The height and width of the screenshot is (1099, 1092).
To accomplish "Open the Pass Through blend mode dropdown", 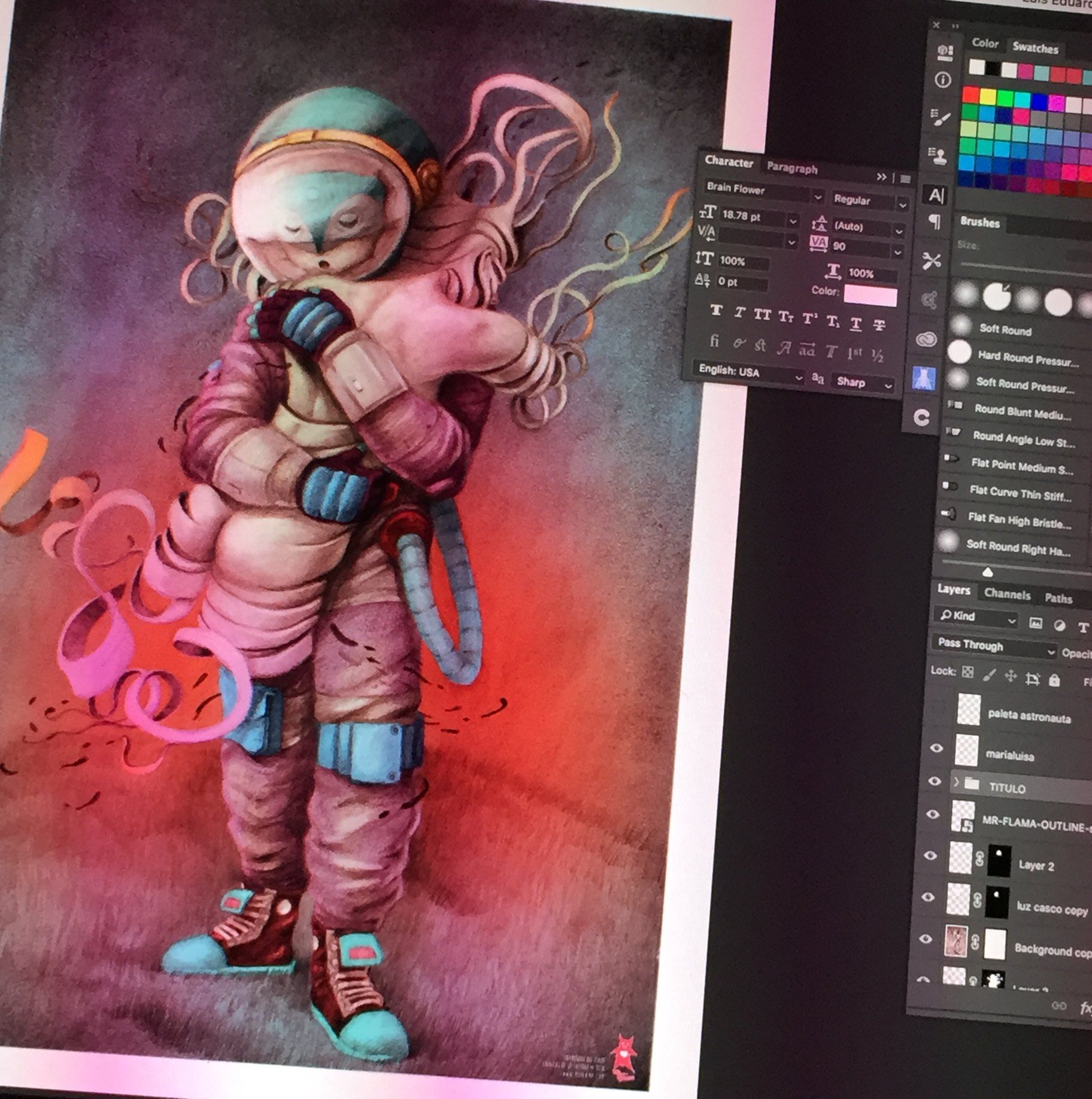I will click(x=993, y=647).
